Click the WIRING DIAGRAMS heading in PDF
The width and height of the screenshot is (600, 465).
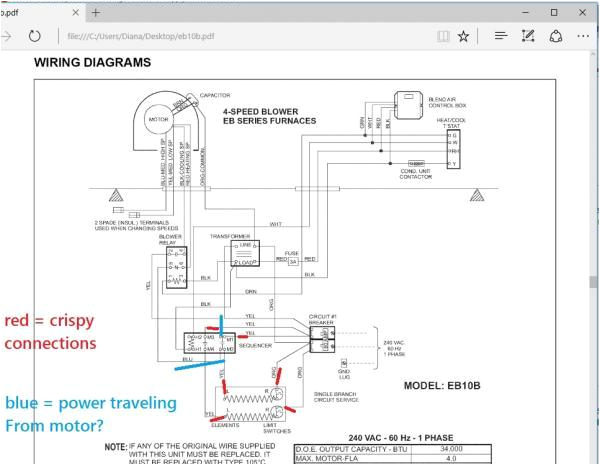[x=93, y=62]
